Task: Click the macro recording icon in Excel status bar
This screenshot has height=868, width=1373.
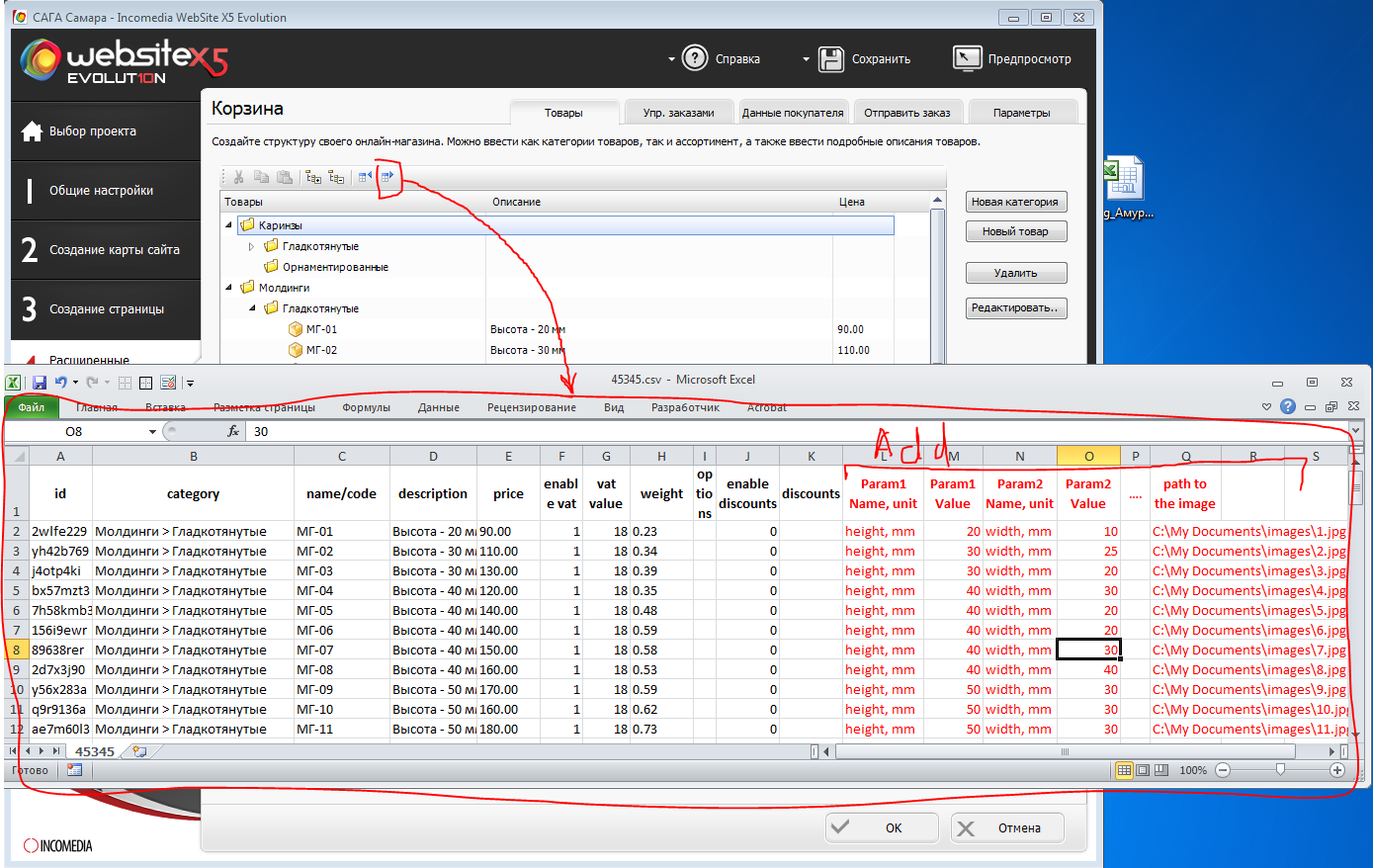Action: (75, 770)
